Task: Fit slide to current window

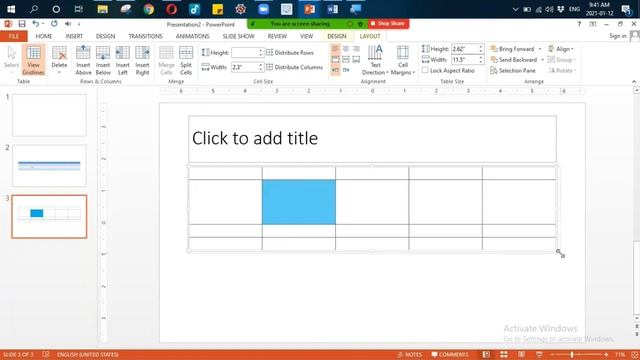Action: coord(634,355)
